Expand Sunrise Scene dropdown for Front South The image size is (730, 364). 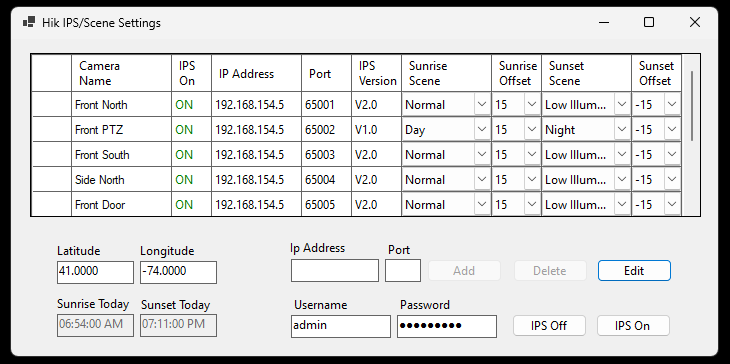pos(482,155)
